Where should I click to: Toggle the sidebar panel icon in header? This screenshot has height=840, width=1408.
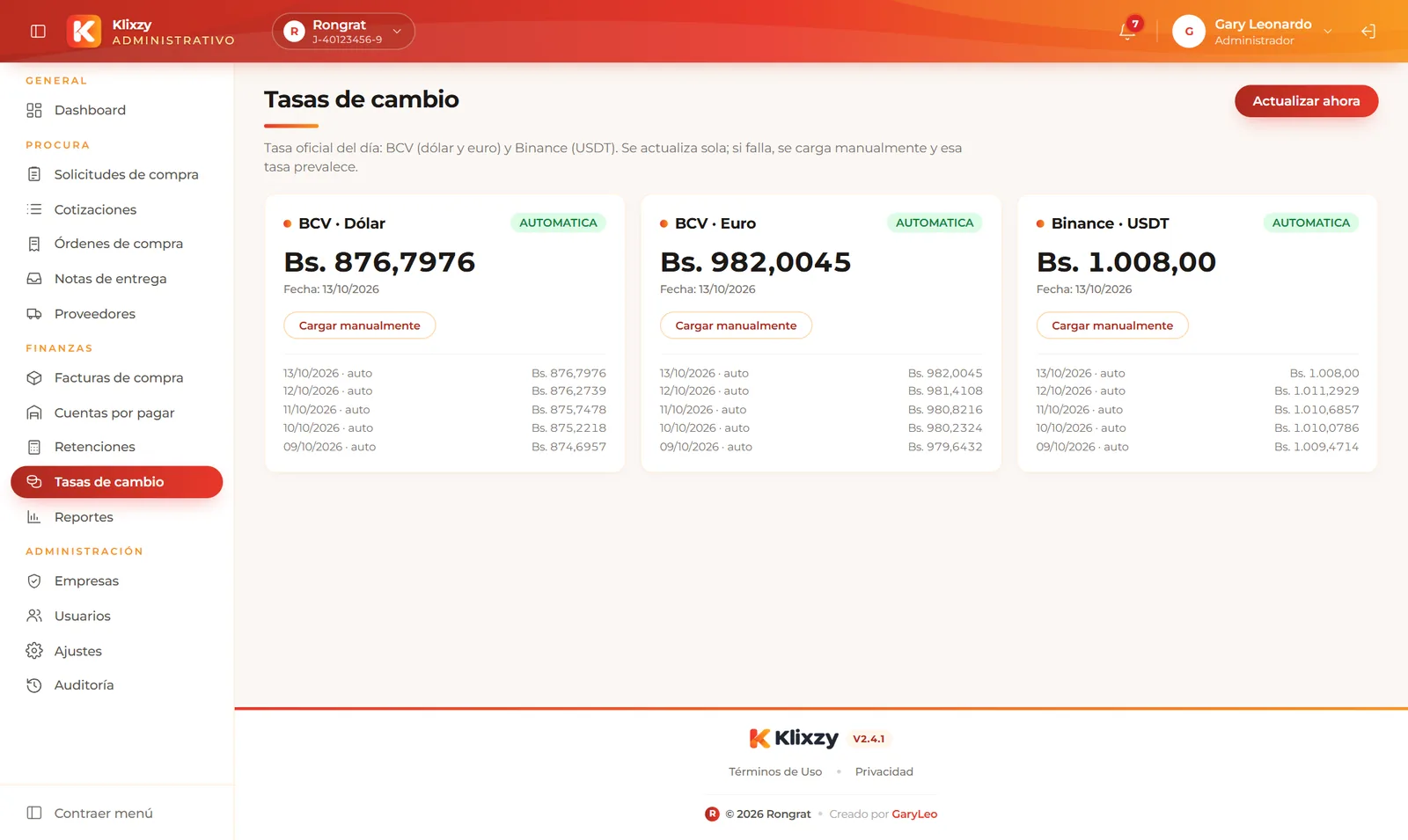pyautogui.click(x=38, y=32)
